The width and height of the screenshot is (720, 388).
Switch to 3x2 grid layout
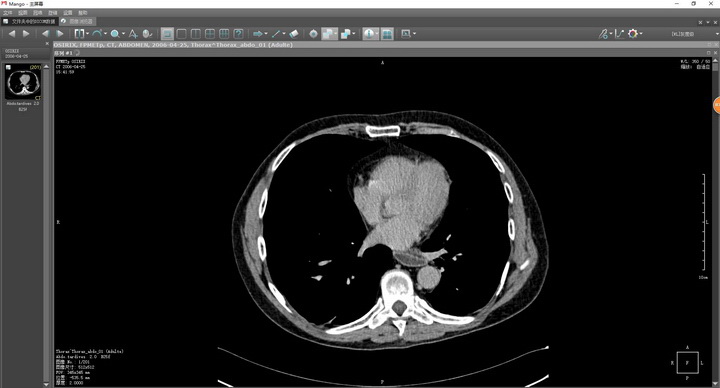(x=224, y=34)
